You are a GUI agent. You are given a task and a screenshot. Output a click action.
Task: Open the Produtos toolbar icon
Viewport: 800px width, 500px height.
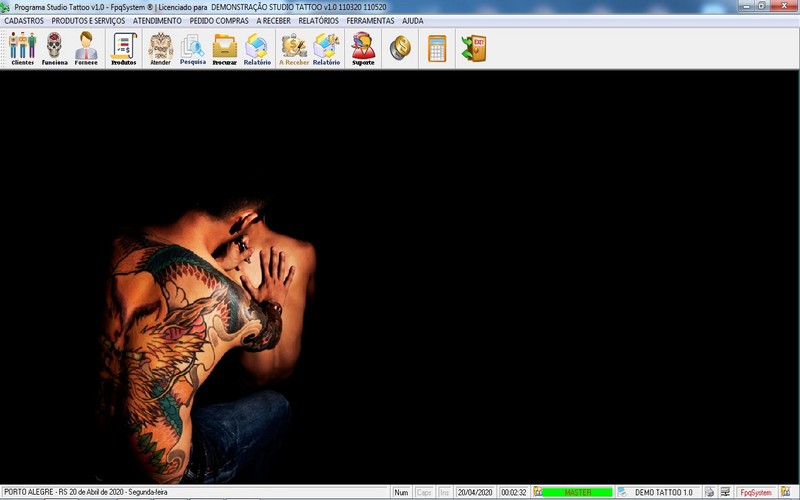click(x=124, y=48)
